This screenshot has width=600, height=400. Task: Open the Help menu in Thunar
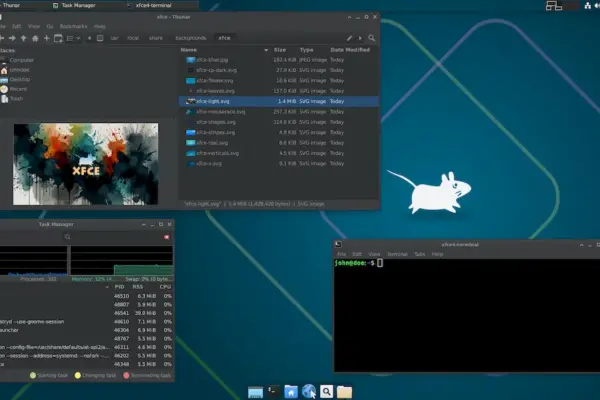coord(99,26)
